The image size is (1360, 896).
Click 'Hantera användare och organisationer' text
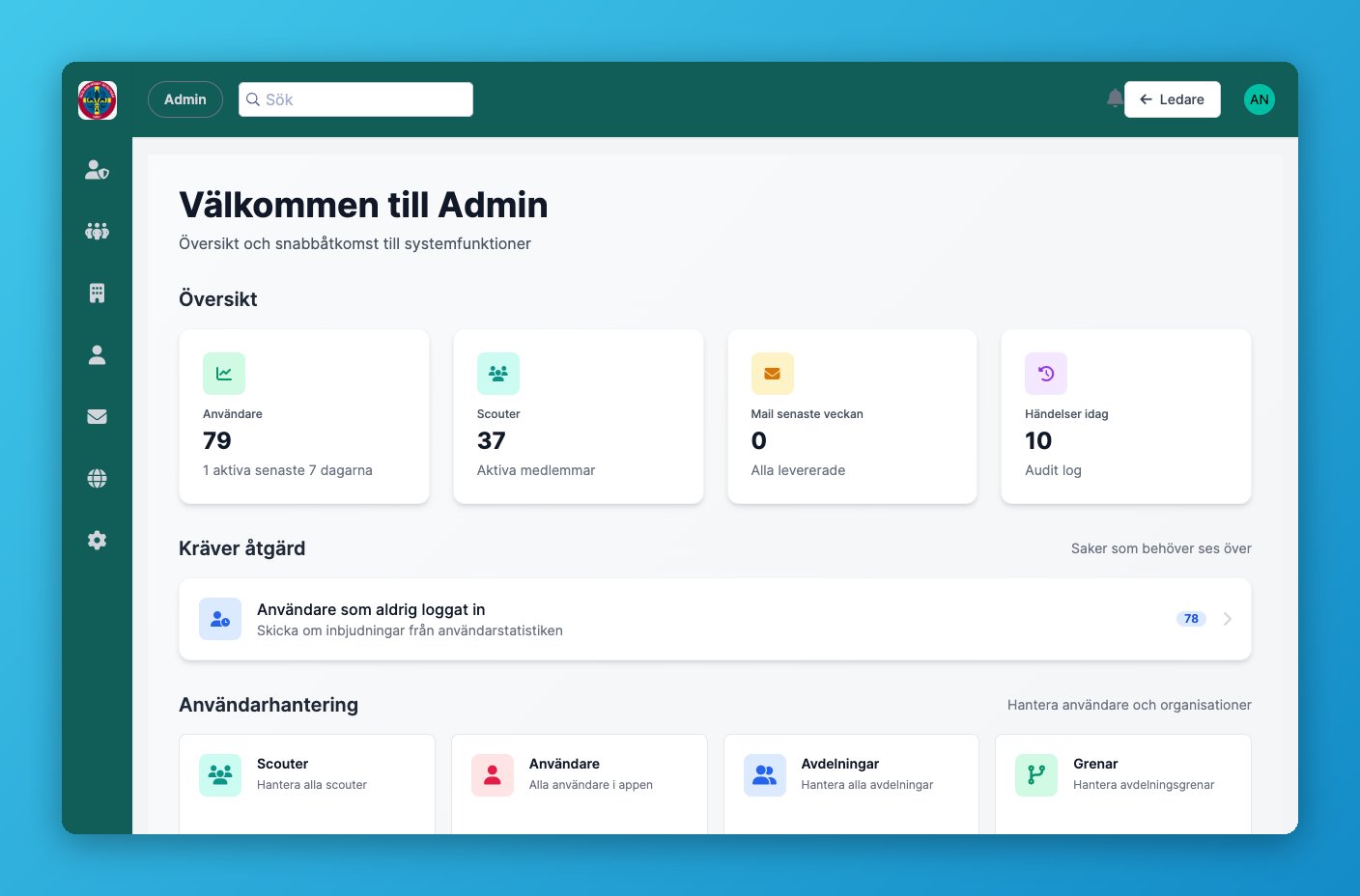[1129, 705]
